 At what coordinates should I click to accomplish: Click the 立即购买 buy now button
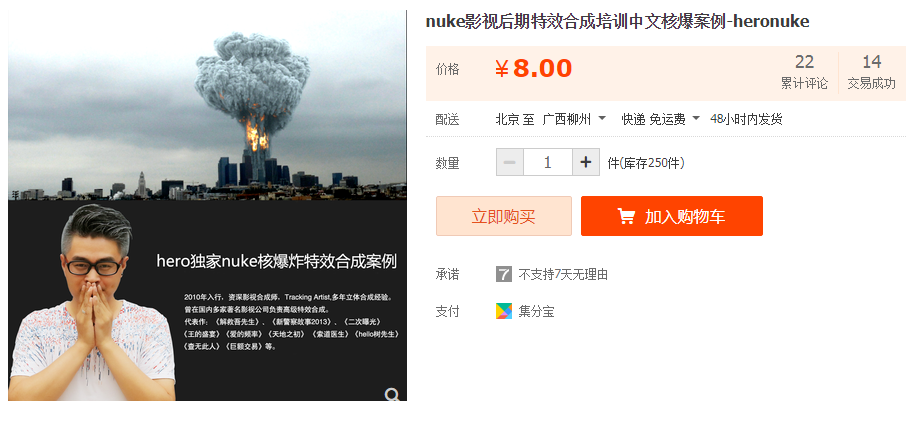click(x=504, y=216)
